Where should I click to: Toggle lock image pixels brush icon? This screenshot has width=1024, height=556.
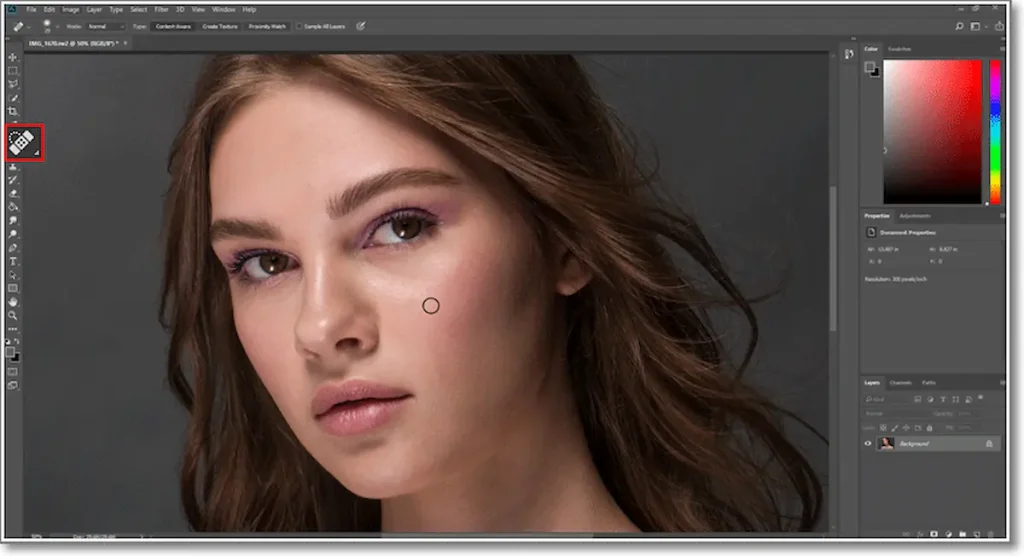pos(895,428)
